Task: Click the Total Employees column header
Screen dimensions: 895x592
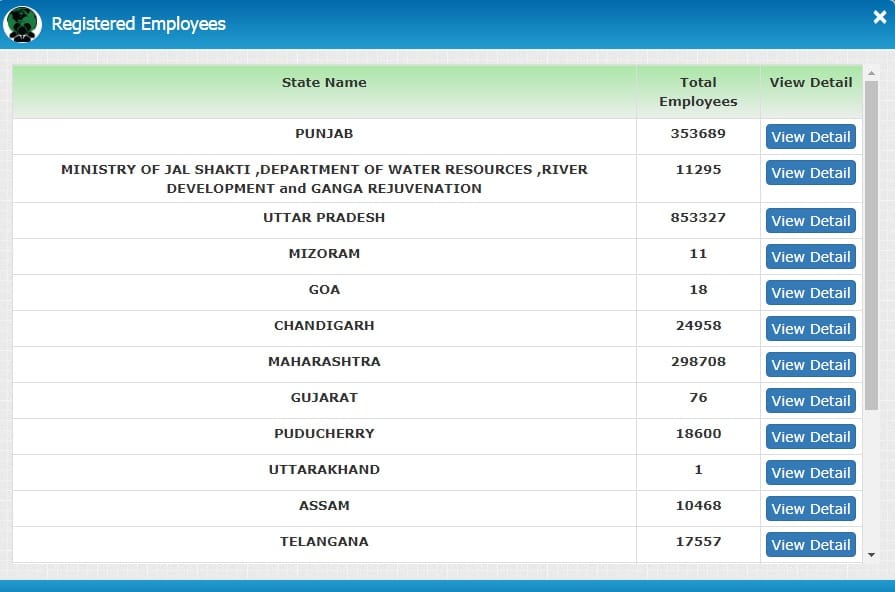Action: (x=698, y=92)
